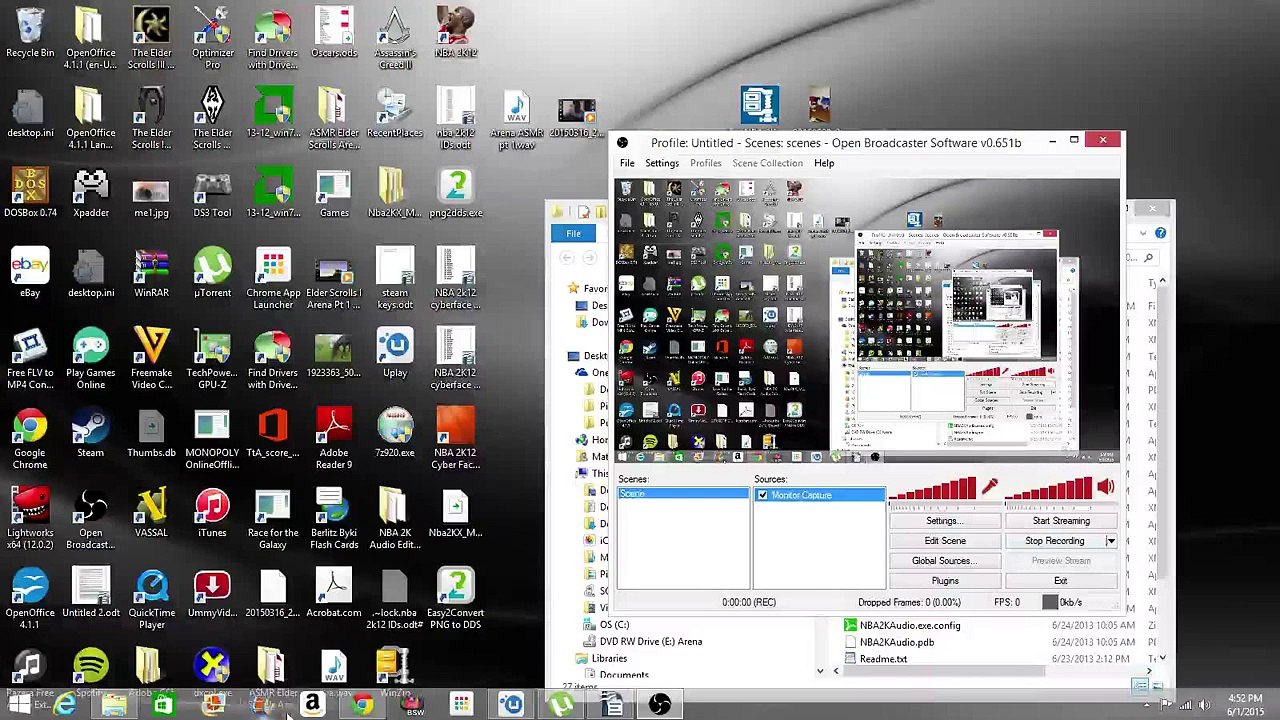
Task: Select the Steam desktop shortcut
Action: 91,434
